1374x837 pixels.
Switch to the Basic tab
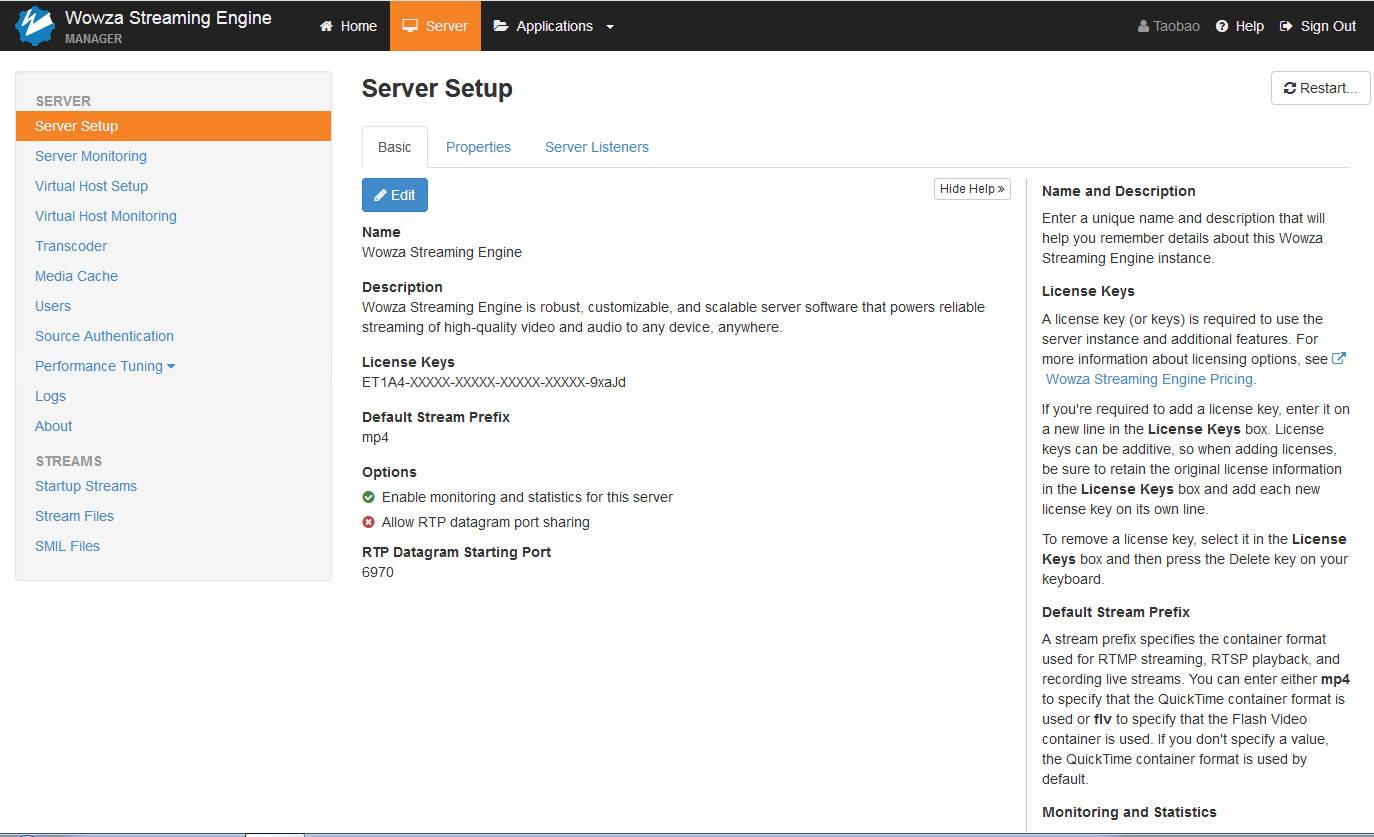click(394, 147)
